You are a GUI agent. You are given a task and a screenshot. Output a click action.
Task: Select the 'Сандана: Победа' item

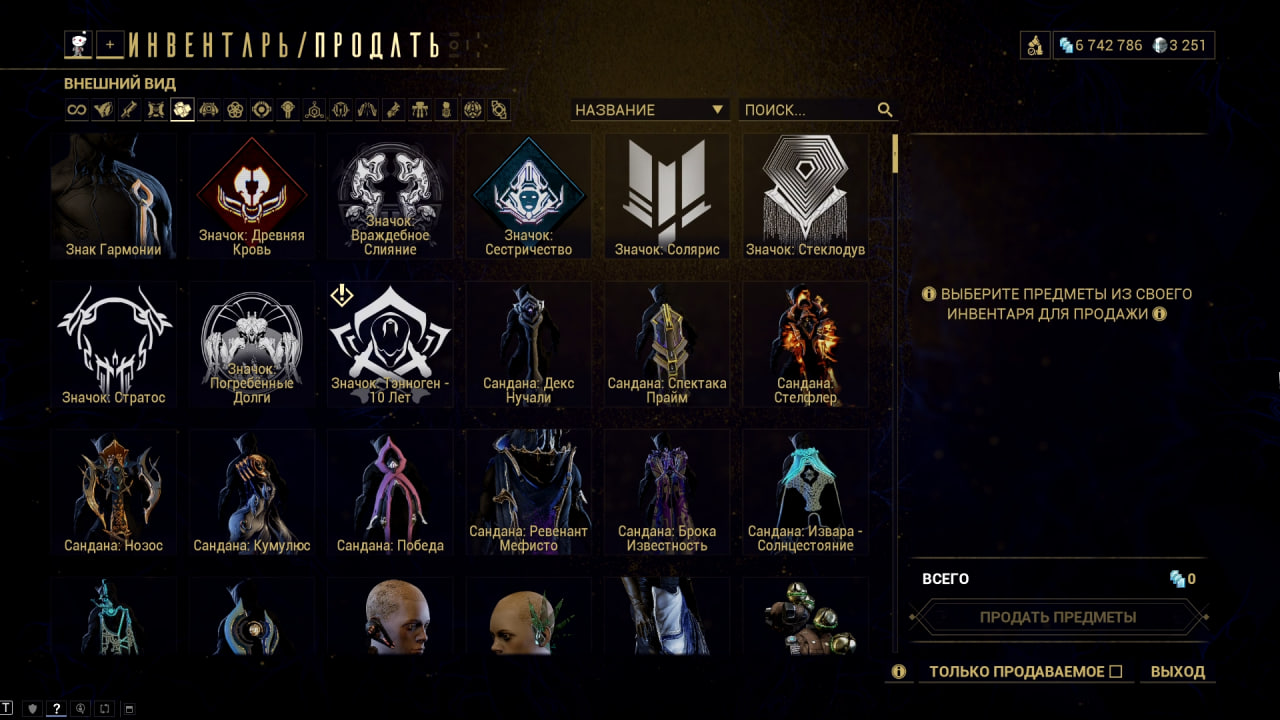390,492
